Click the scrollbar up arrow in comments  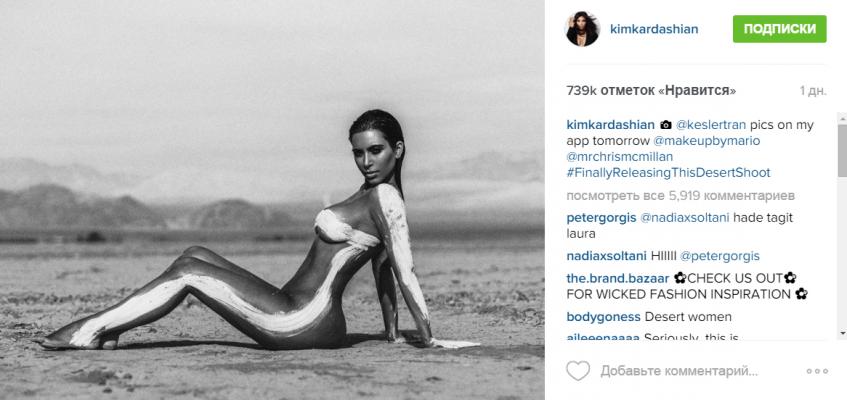[842, 117]
